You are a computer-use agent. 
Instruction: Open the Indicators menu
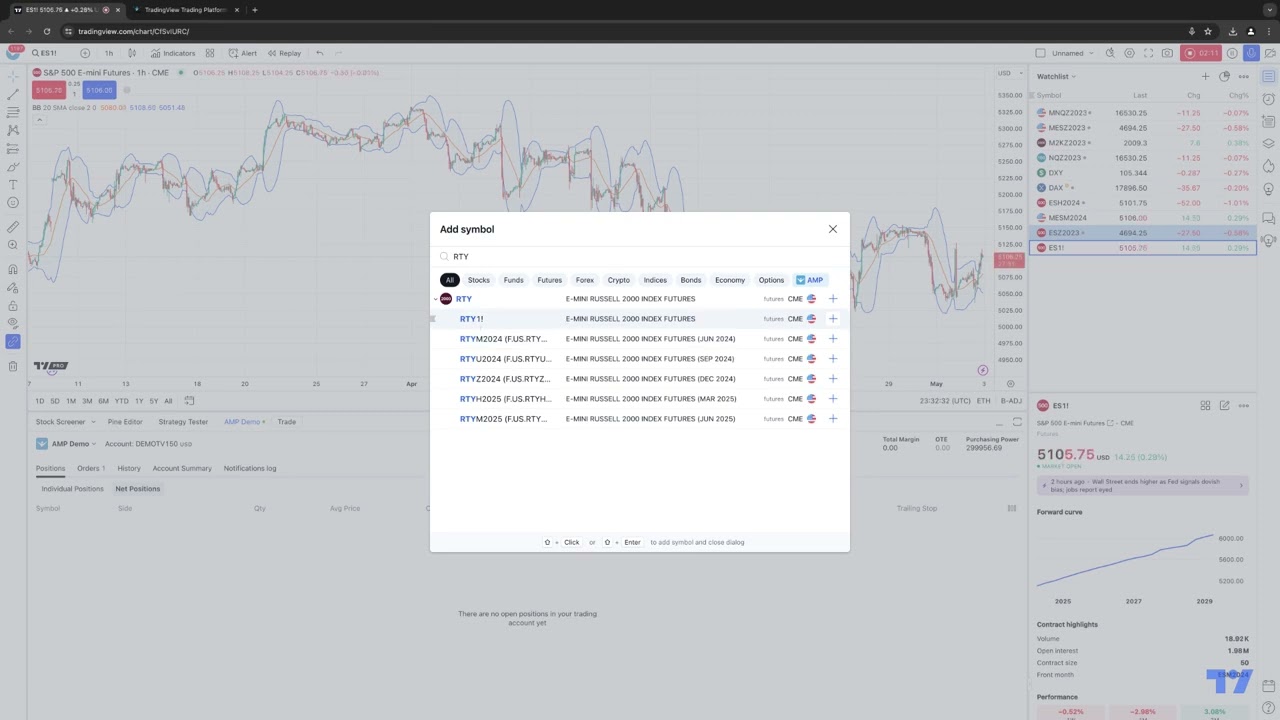point(173,53)
